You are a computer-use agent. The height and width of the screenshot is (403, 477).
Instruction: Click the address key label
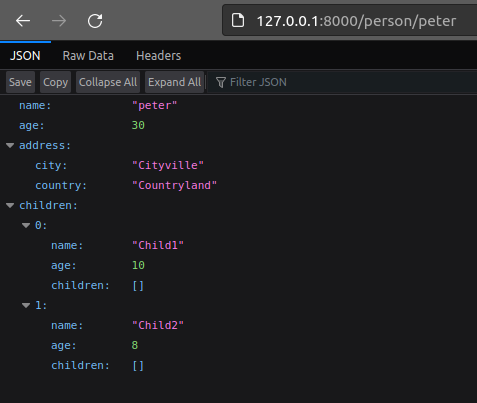point(45,145)
